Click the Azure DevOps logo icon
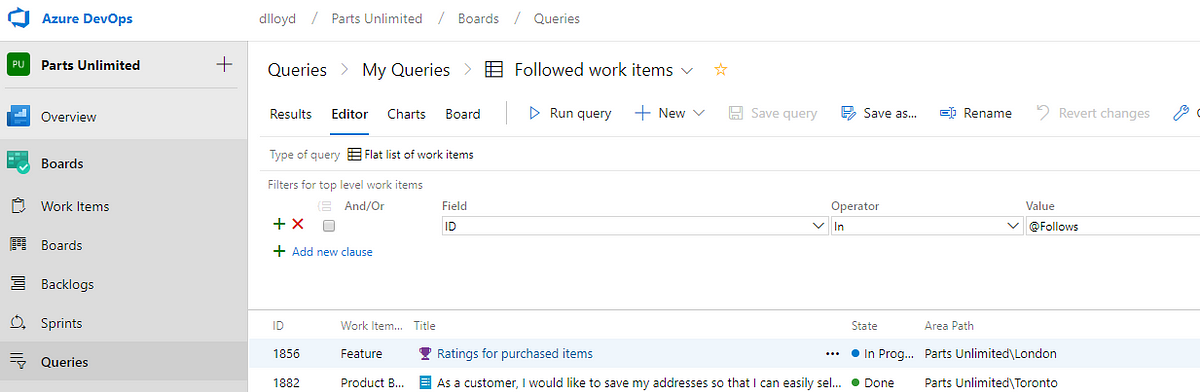Viewport: 1200px width, 392px height. 19,19
